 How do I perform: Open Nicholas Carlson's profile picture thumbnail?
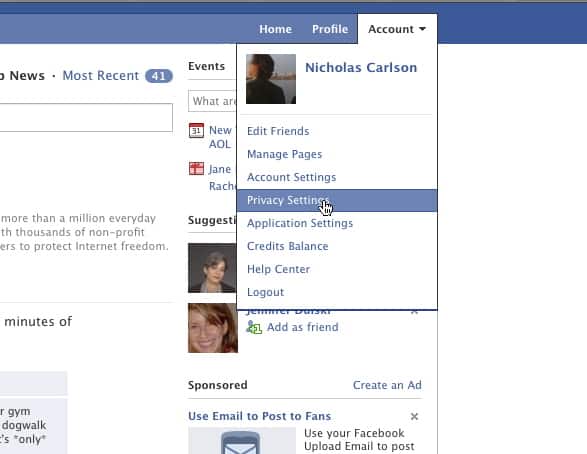pos(271,79)
